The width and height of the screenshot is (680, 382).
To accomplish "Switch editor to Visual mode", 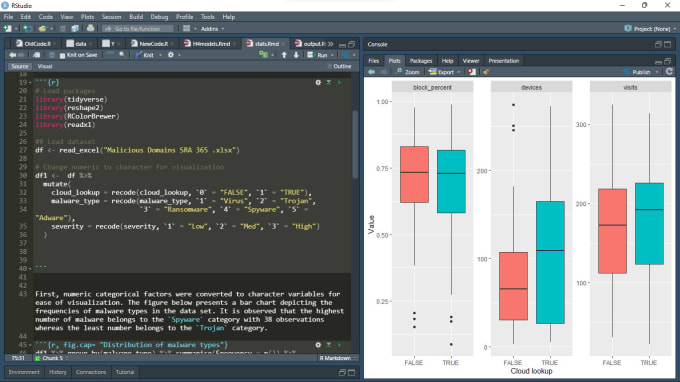I will pyautogui.click(x=45, y=66).
